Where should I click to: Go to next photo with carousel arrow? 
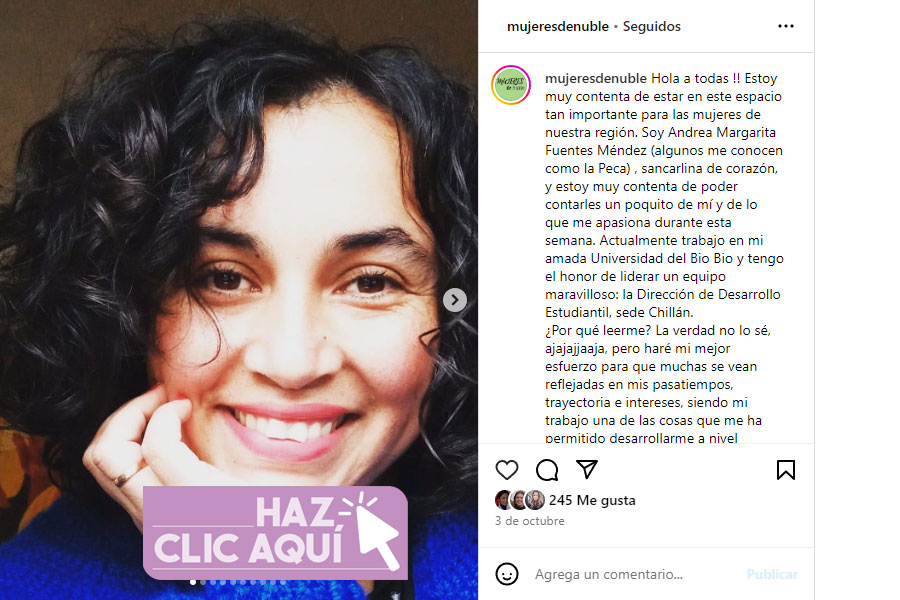pyautogui.click(x=455, y=300)
